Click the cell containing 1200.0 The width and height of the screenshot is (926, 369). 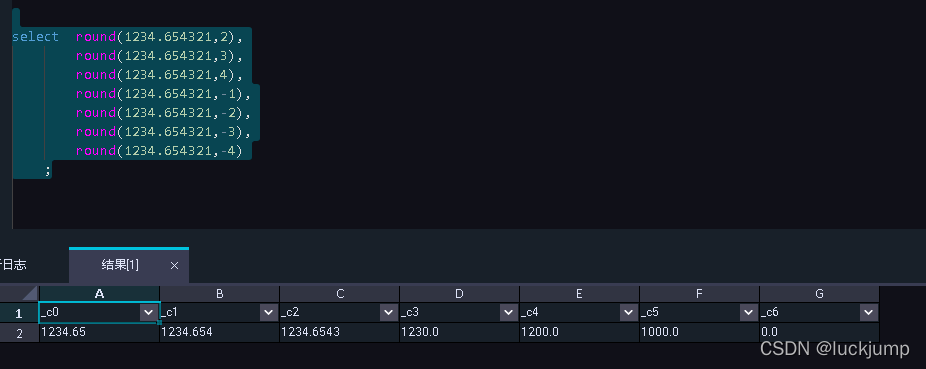coord(579,332)
